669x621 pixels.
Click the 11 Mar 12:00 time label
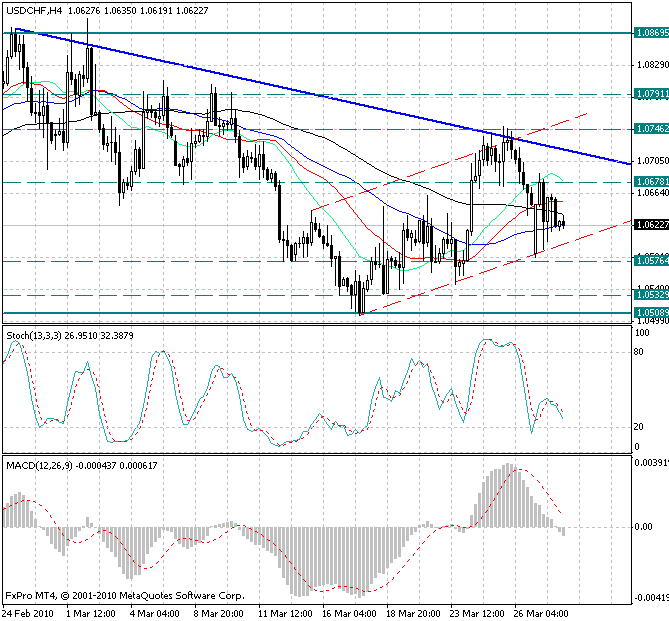(x=285, y=614)
